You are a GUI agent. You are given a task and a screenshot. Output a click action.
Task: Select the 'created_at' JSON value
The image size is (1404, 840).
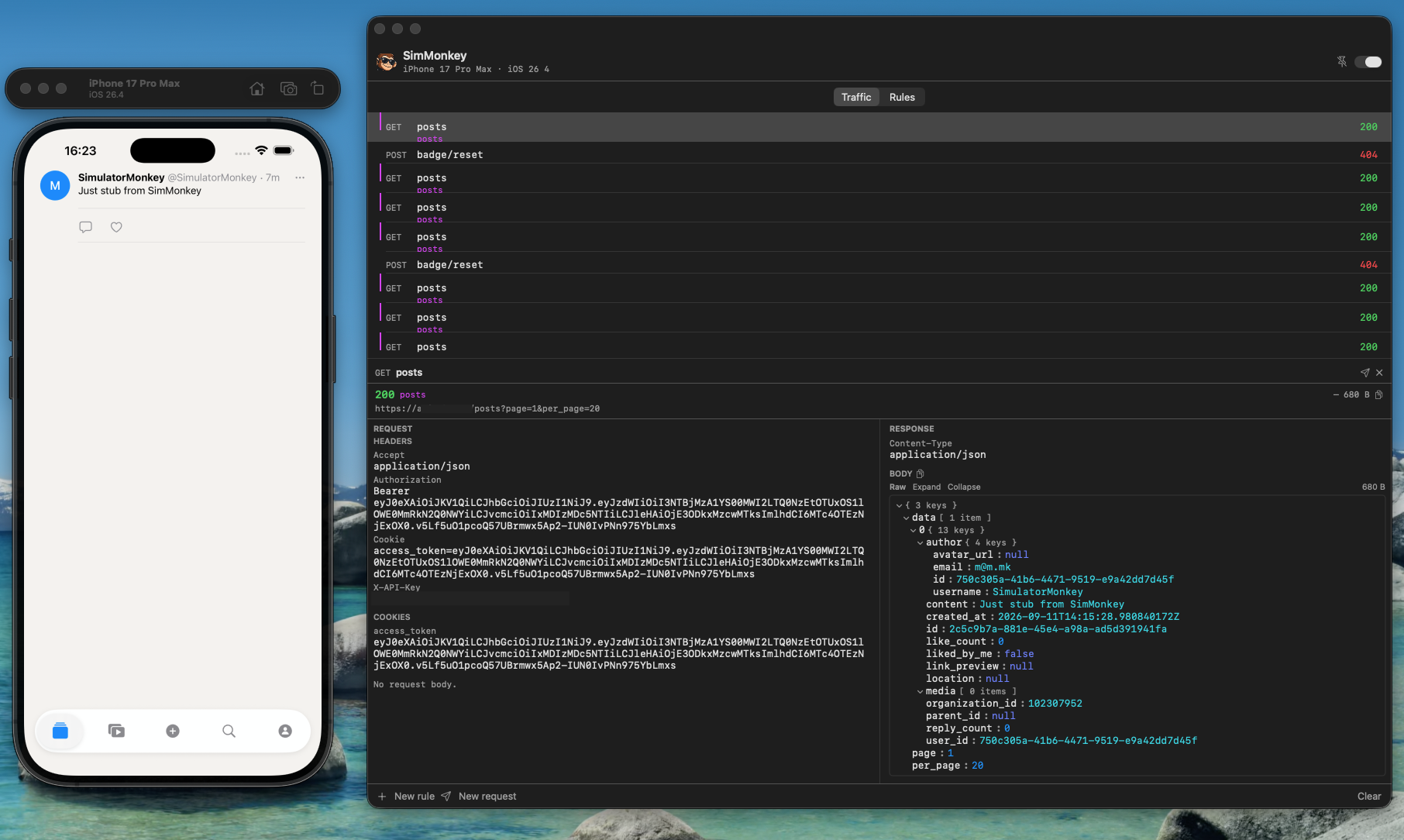pos(1089,617)
